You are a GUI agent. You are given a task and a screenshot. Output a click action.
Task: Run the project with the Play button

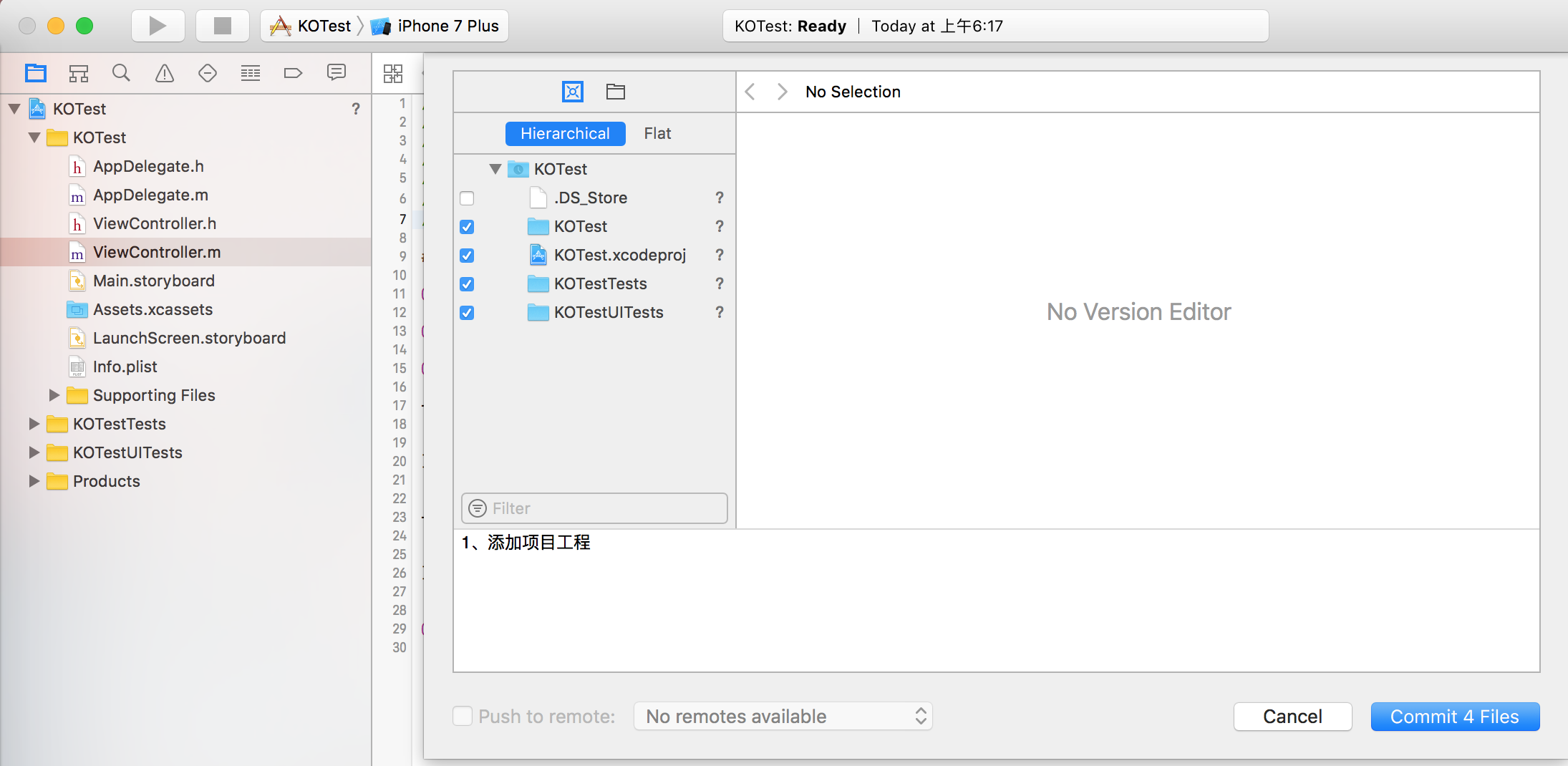pos(158,26)
